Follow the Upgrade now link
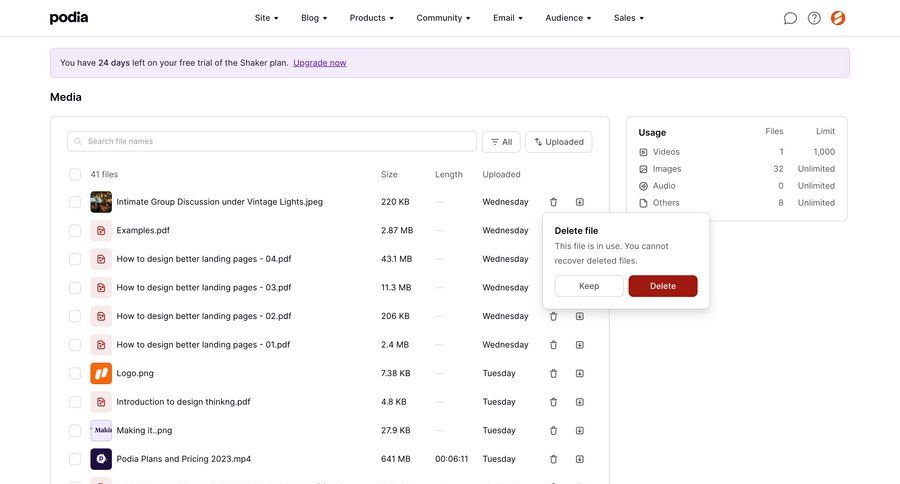 [x=320, y=63]
